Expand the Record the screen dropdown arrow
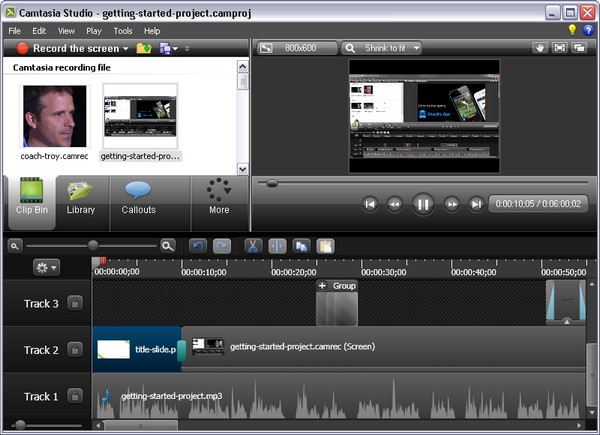This screenshot has width=600, height=435. tap(125, 48)
